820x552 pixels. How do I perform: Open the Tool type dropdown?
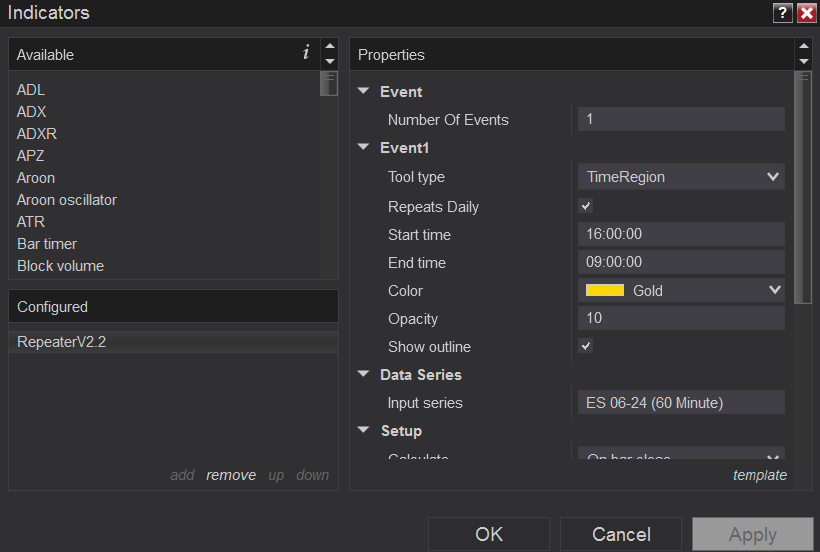(x=681, y=177)
